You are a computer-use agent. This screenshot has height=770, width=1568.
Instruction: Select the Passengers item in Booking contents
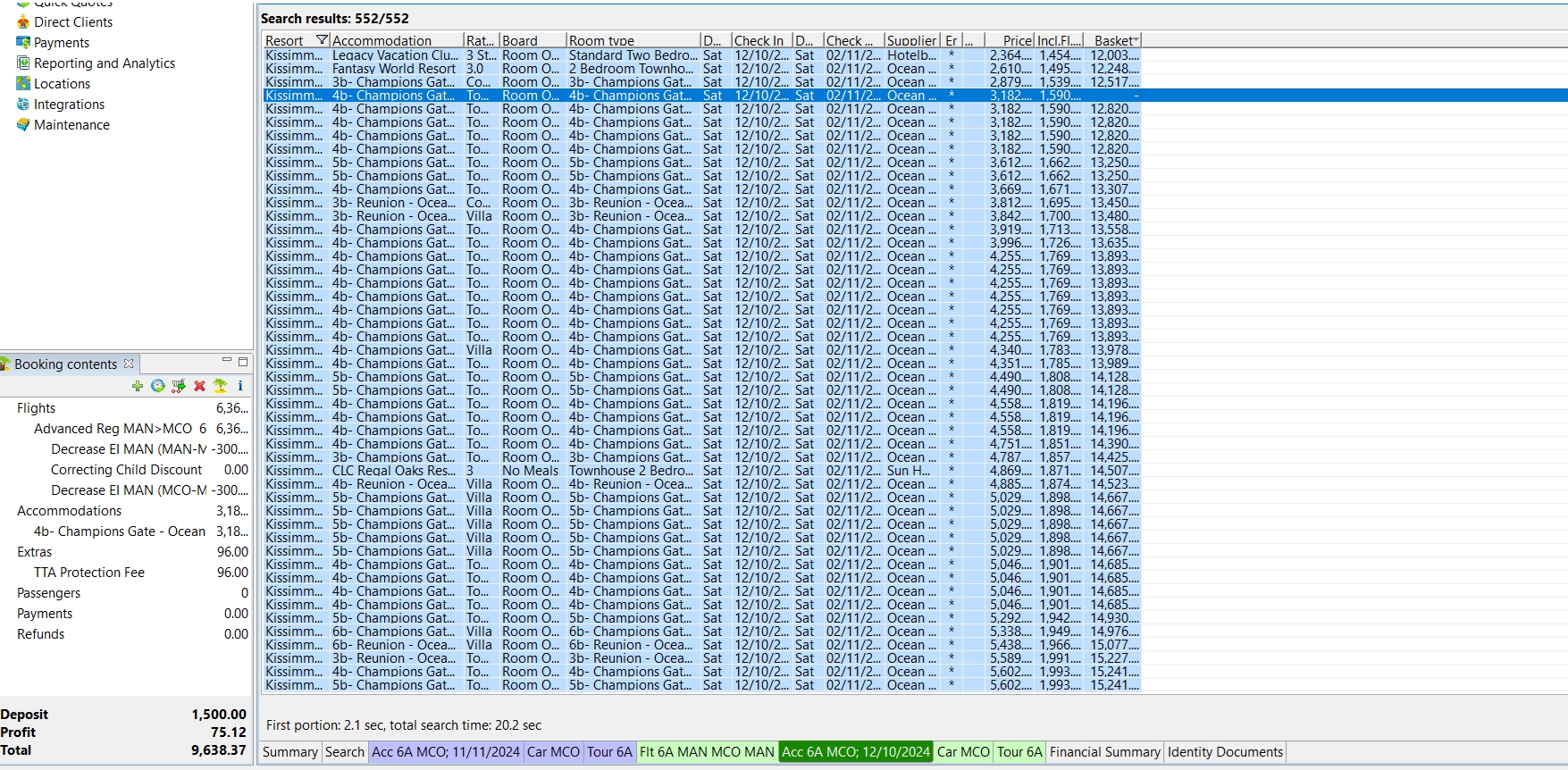click(x=49, y=593)
